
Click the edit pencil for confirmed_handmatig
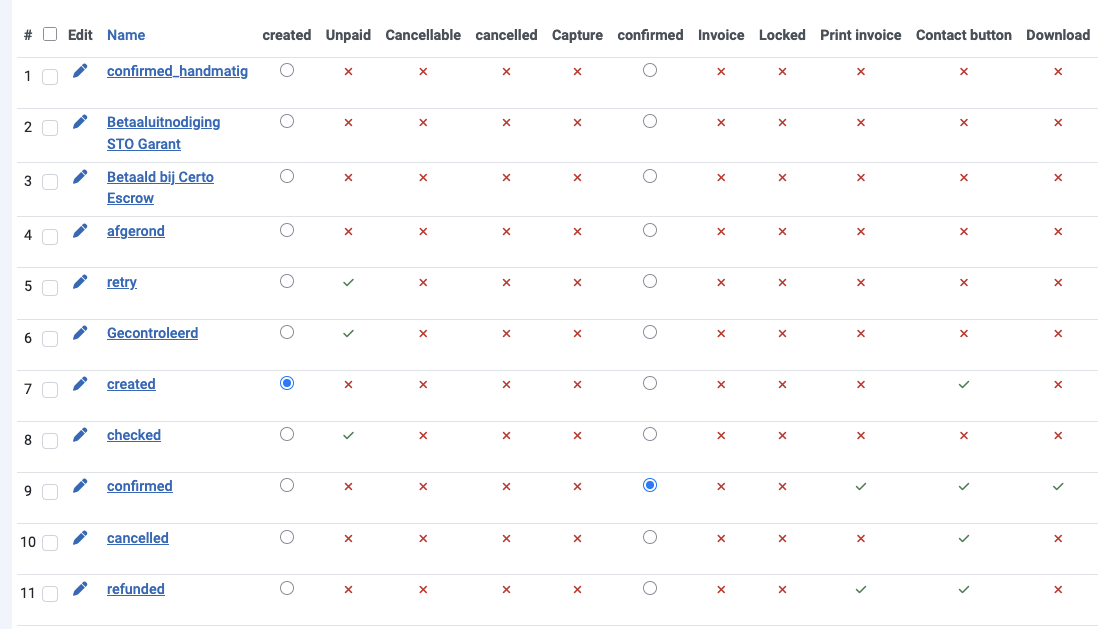[80, 71]
